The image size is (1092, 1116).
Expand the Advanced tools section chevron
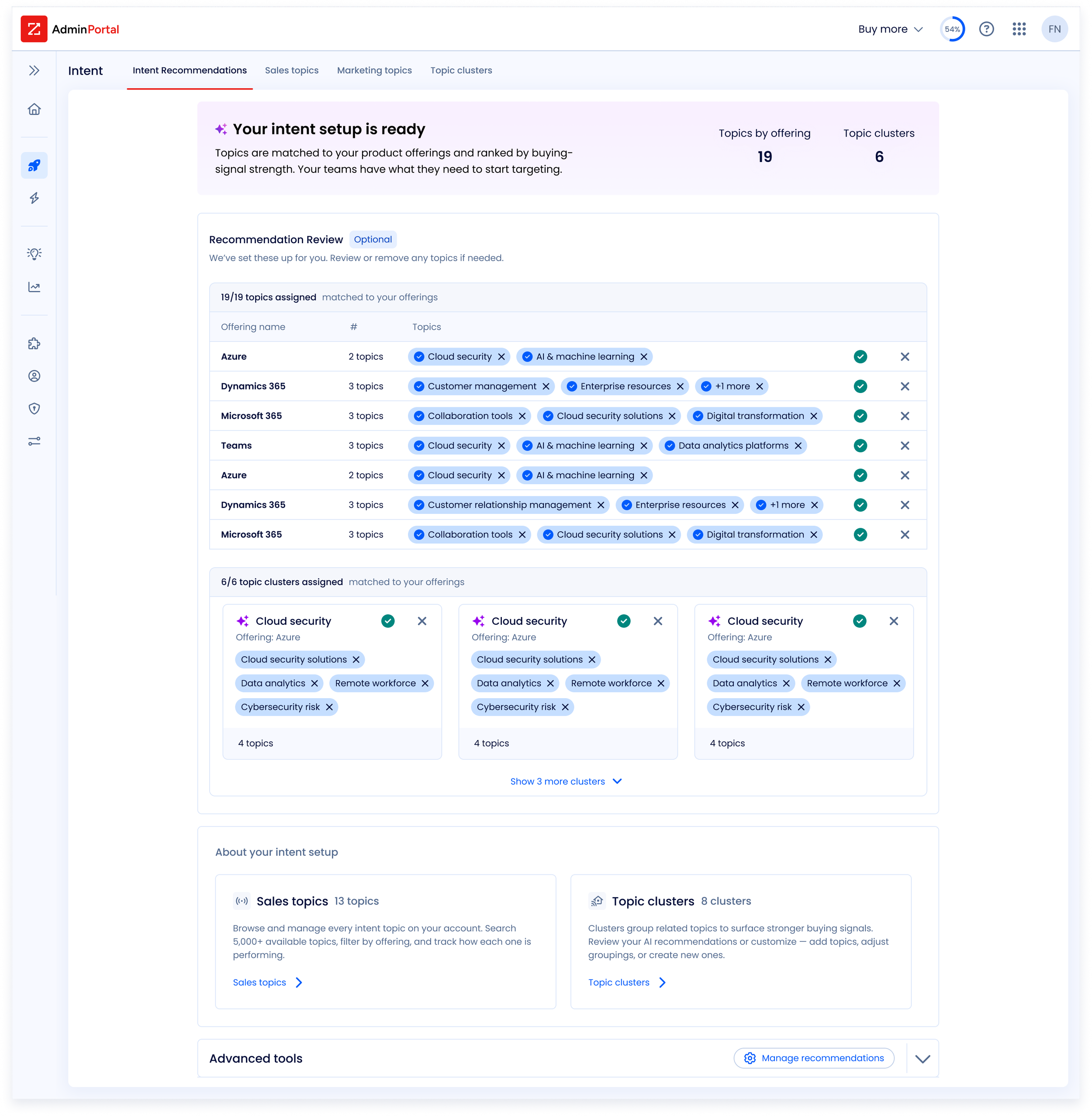923,1059
